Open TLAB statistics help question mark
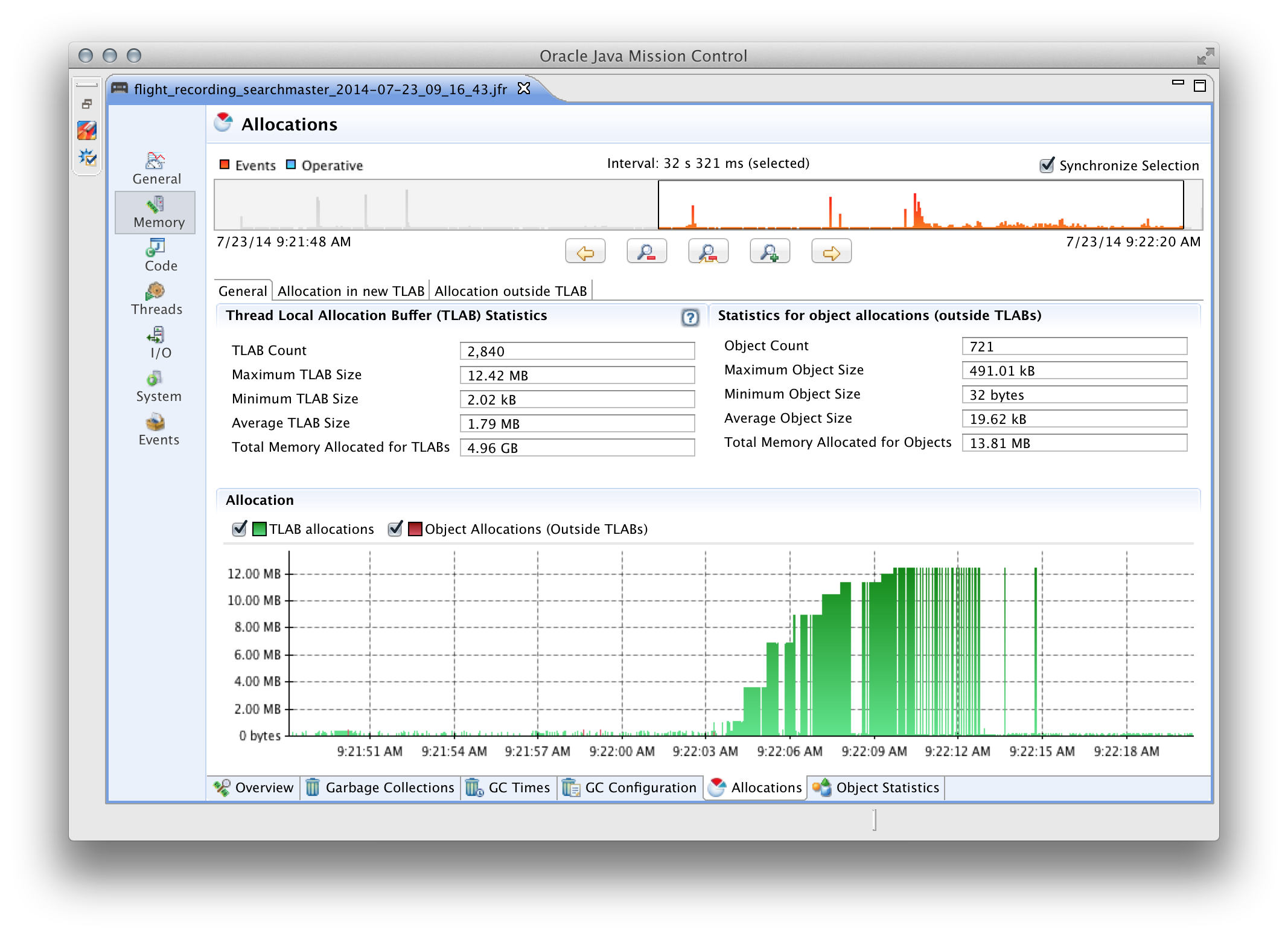This screenshot has width=1288, height=936. click(690, 317)
